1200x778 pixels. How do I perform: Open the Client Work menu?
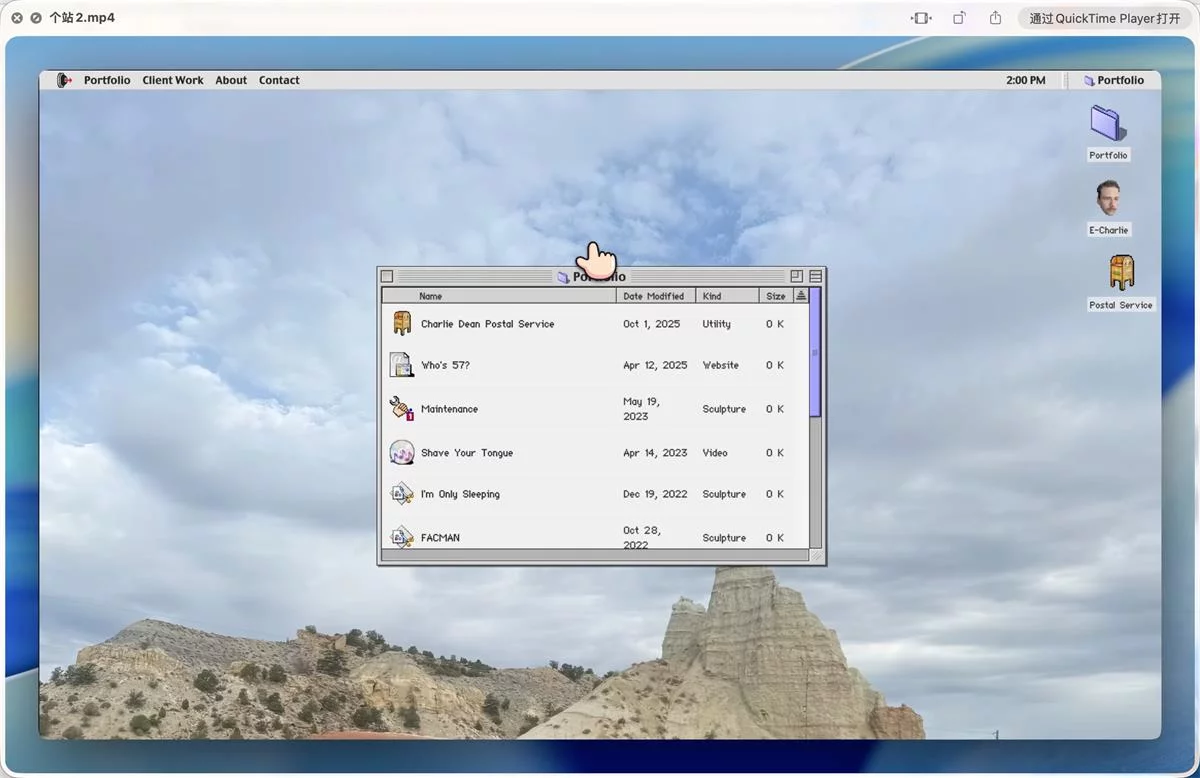(173, 80)
